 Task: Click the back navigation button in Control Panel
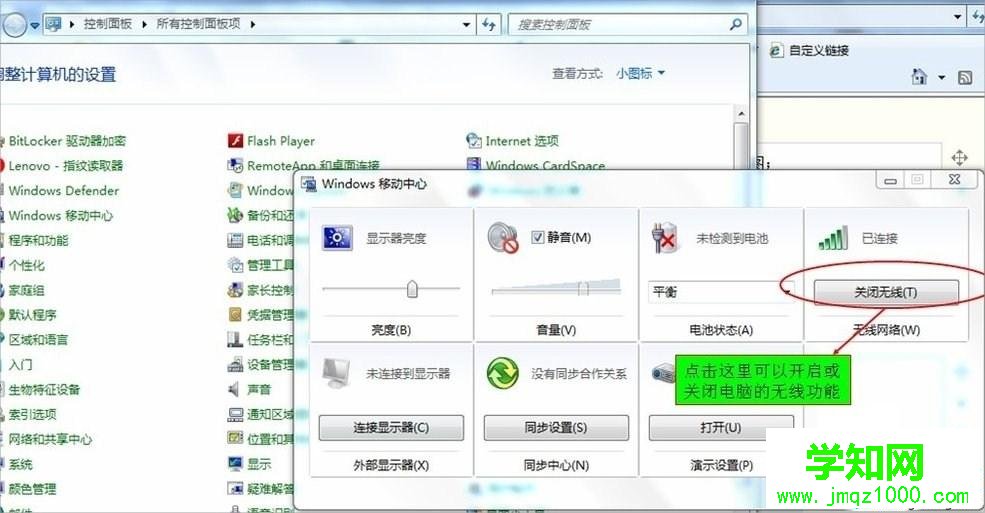click(x=14, y=25)
